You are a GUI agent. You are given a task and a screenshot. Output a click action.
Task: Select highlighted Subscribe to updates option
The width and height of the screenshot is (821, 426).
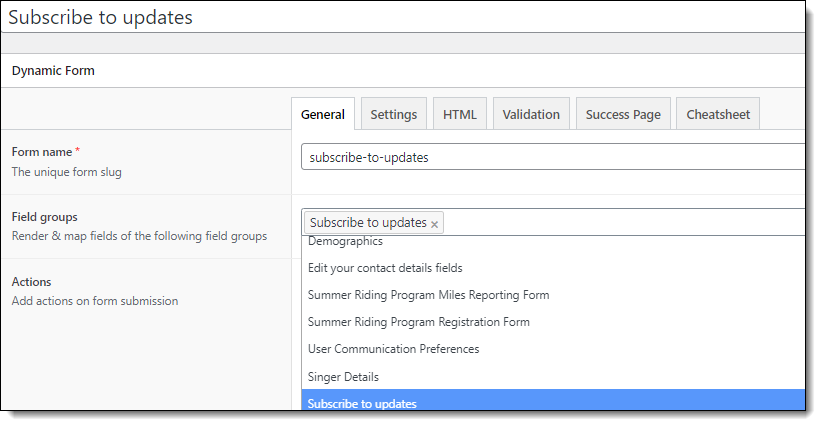tap(553, 400)
